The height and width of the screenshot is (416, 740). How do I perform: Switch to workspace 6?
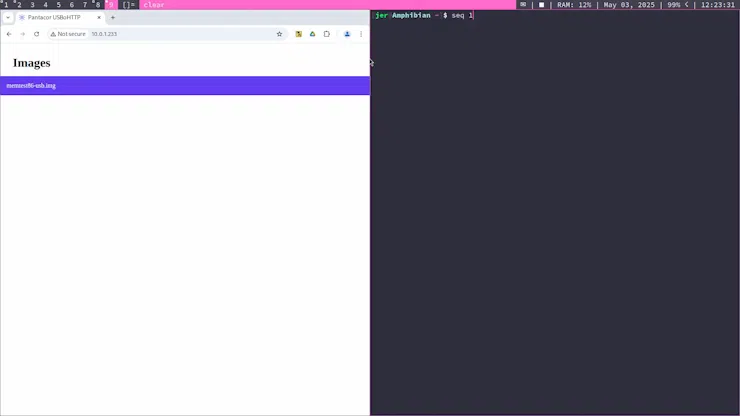click(x=72, y=5)
